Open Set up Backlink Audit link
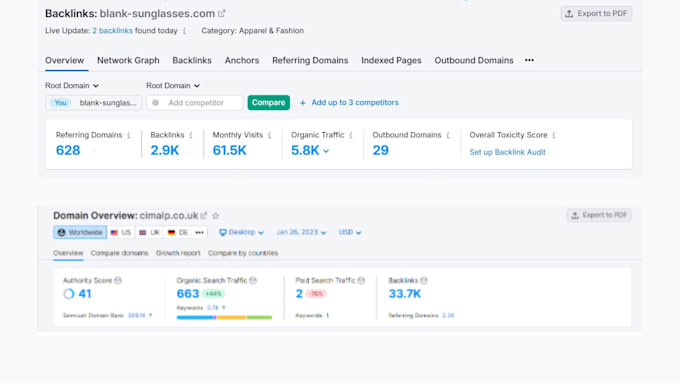 [507, 152]
